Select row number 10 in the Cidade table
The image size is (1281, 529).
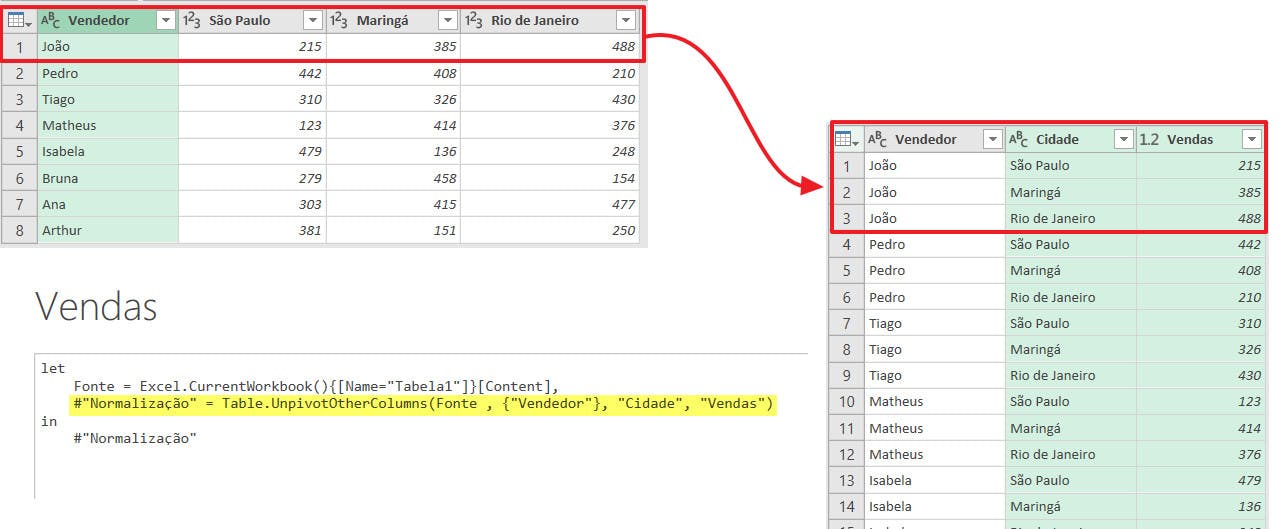pyautogui.click(x=847, y=401)
